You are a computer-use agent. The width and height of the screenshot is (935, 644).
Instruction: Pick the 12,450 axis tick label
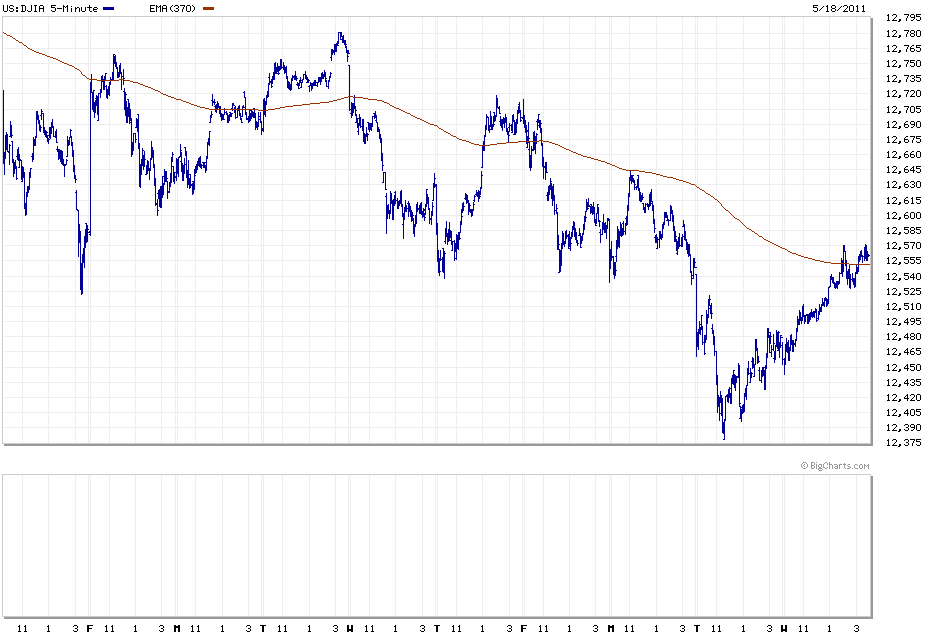tap(903, 367)
